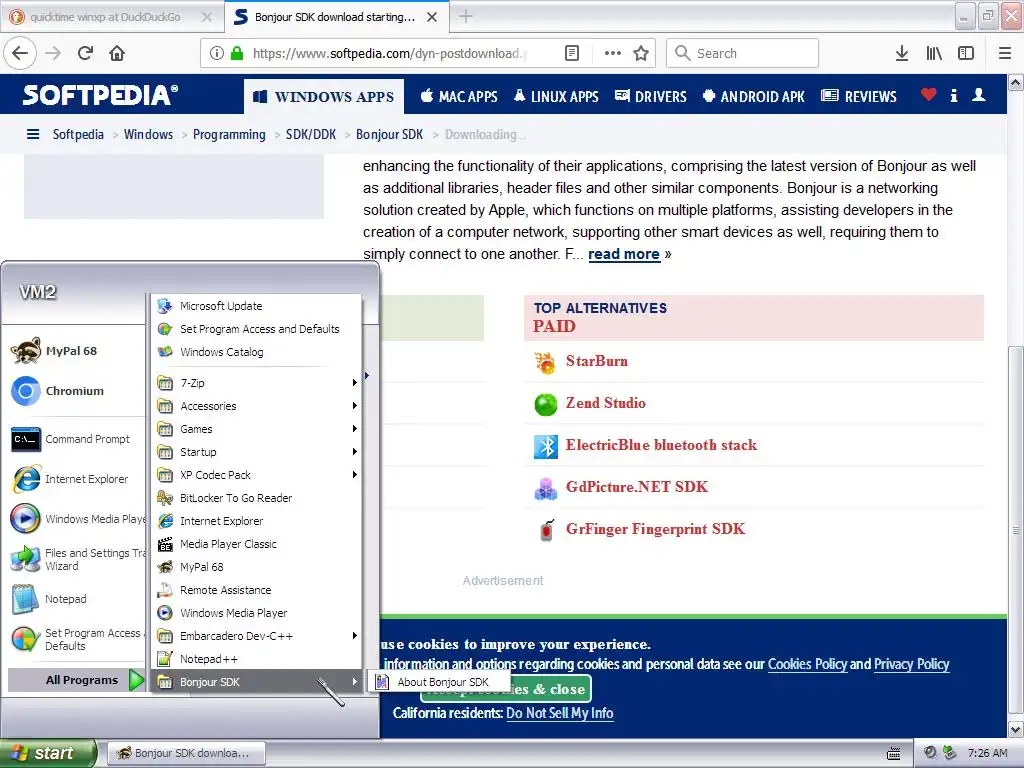Open the GdPicture.NET SDK link
The image size is (1024, 768).
click(637, 487)
